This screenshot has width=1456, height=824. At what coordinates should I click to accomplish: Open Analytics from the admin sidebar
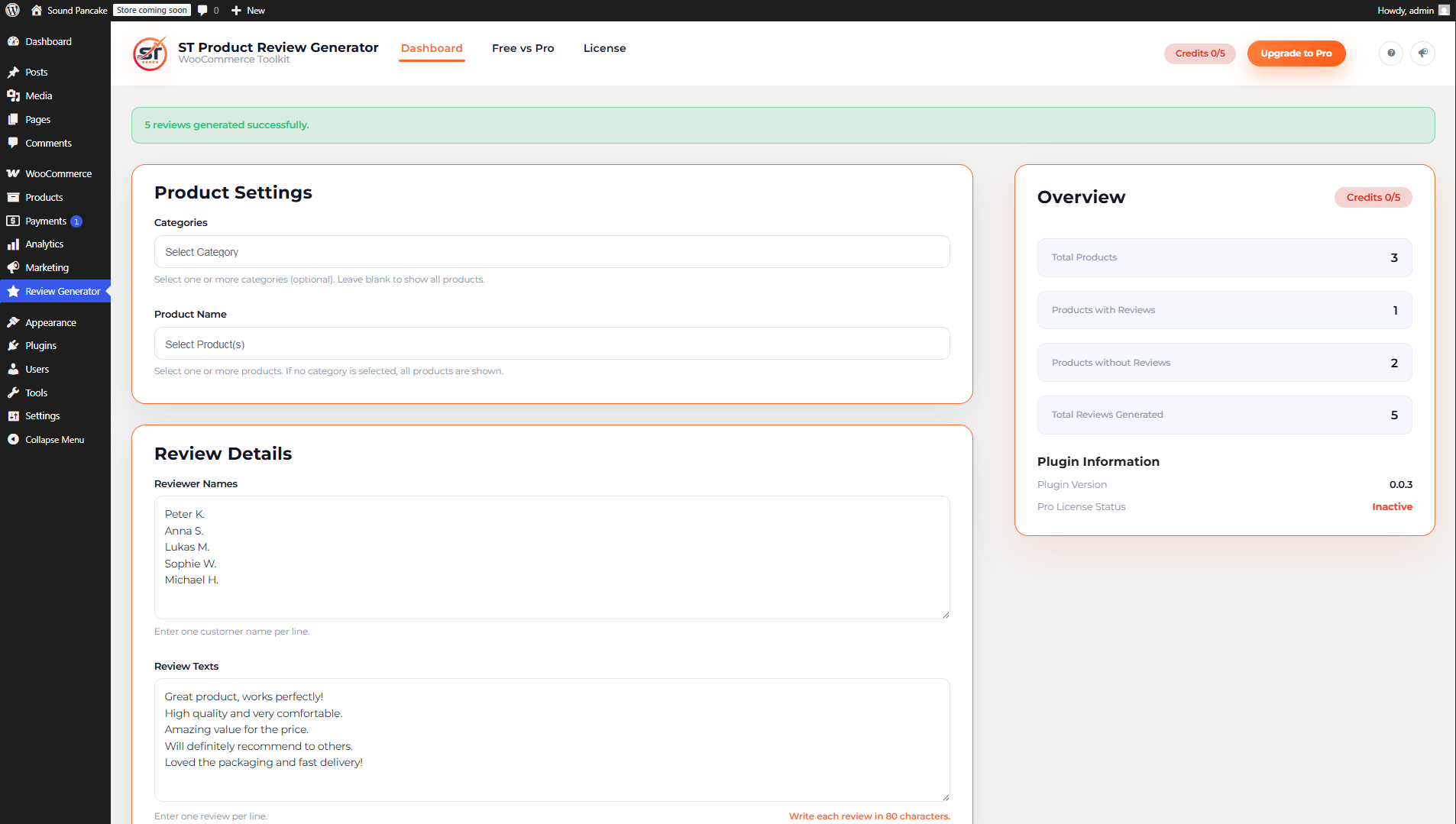[x=44, y=244]
